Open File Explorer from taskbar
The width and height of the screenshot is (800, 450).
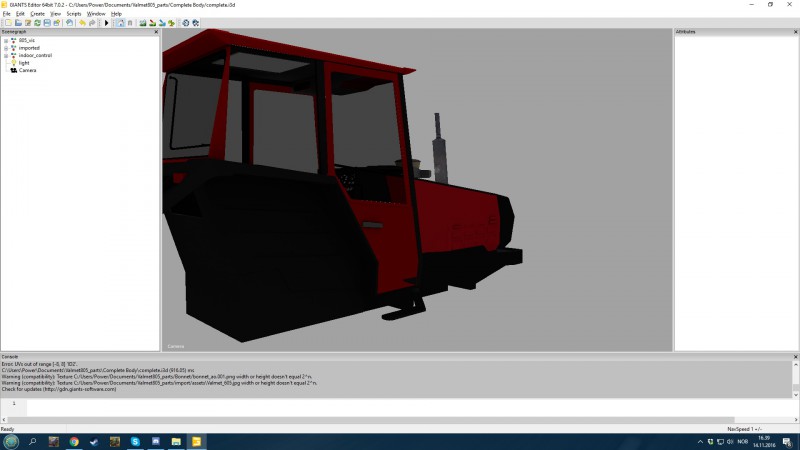coord(176,442)
